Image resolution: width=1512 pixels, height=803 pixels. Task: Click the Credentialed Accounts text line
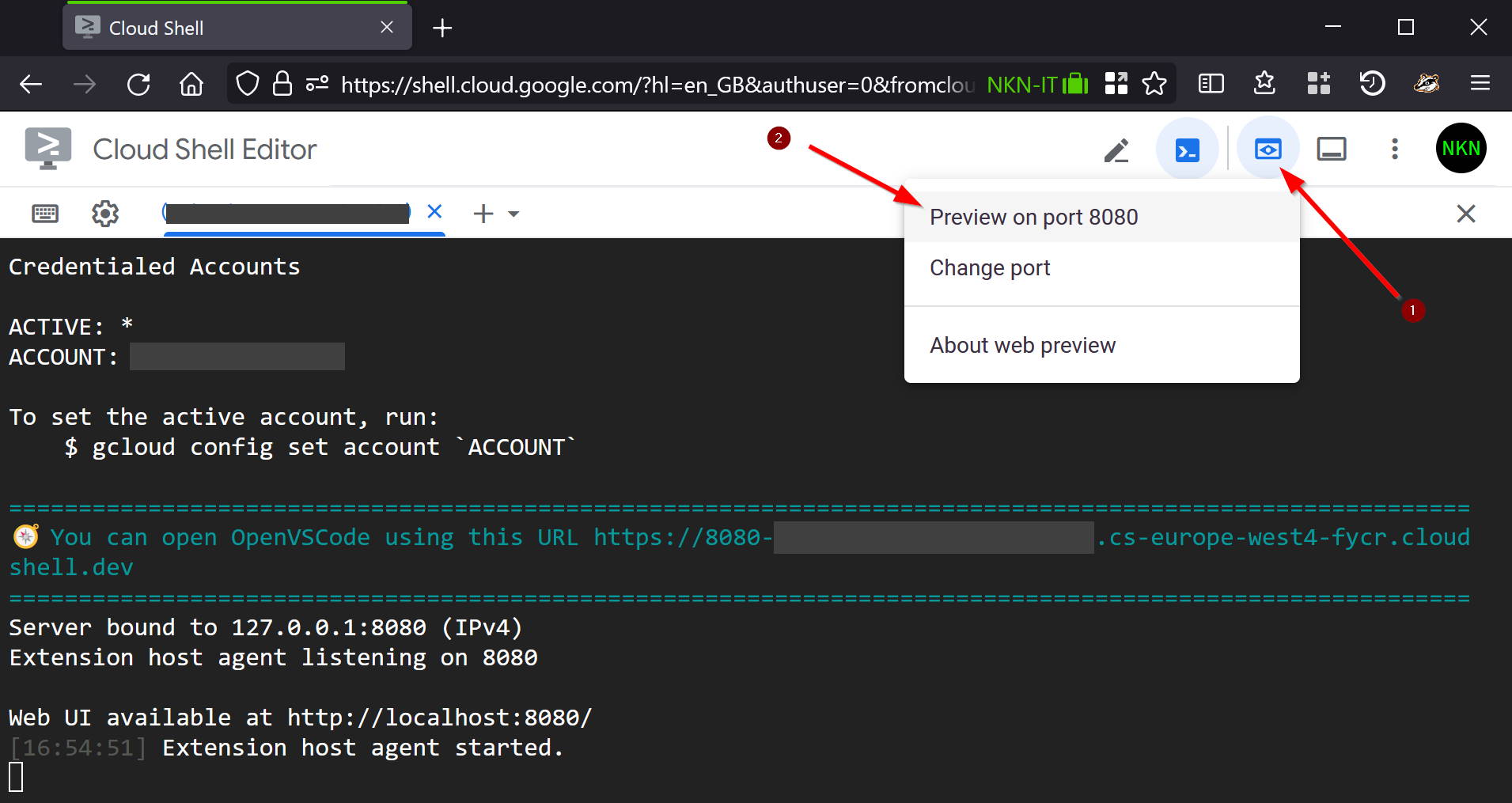click(x=154, y=267)
